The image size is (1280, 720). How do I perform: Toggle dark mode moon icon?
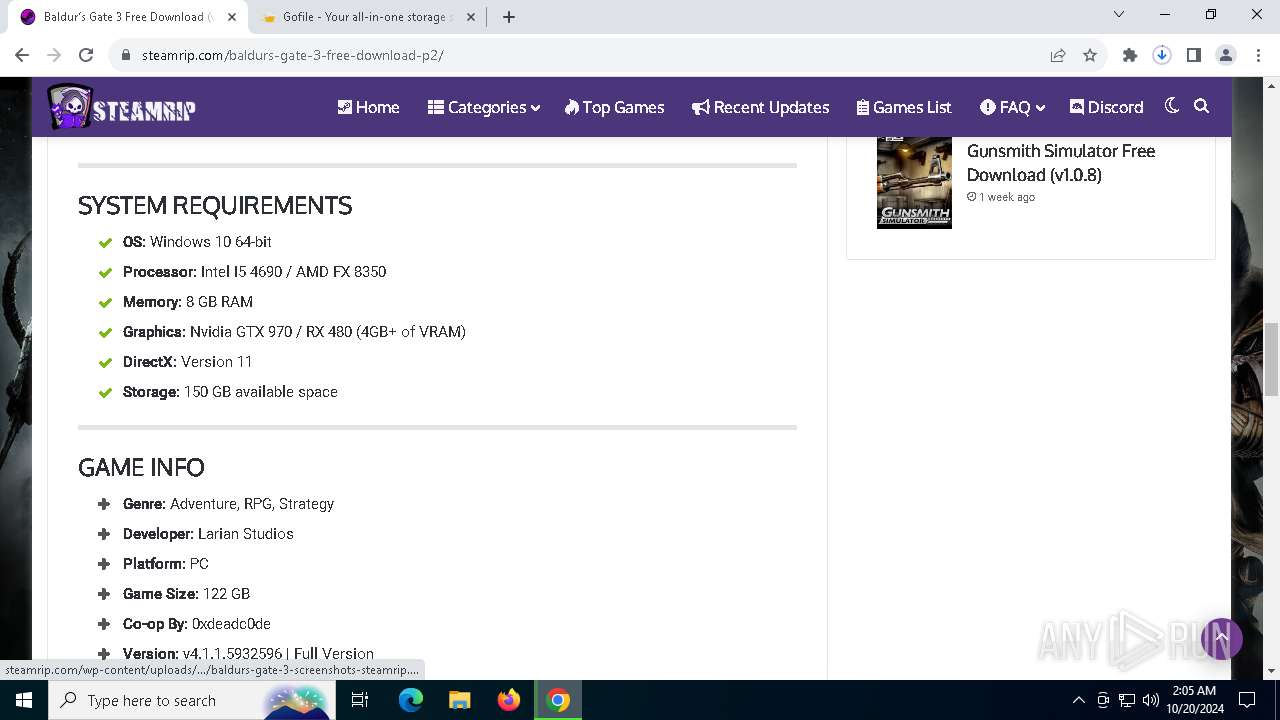[1172, 106]
